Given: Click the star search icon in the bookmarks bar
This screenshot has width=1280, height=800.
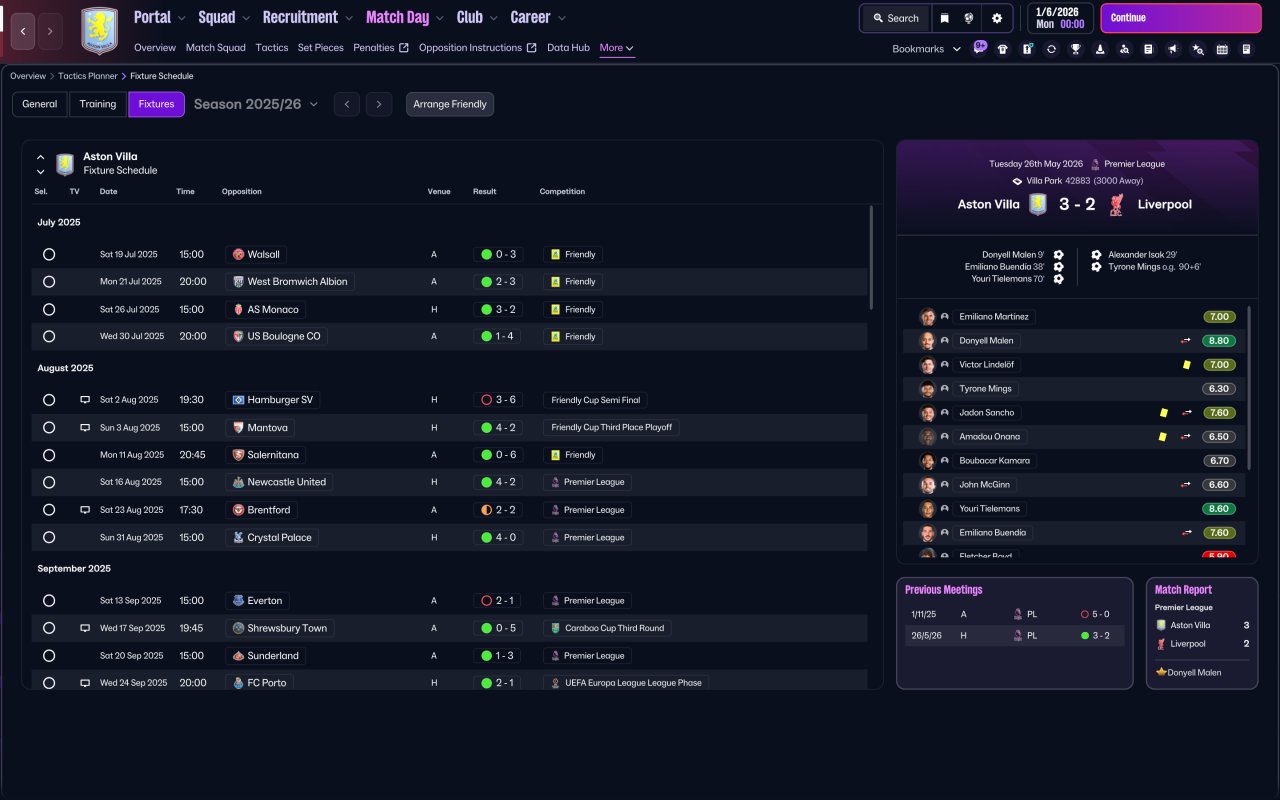Looking at the screenshot, I should click(1198, 49).
